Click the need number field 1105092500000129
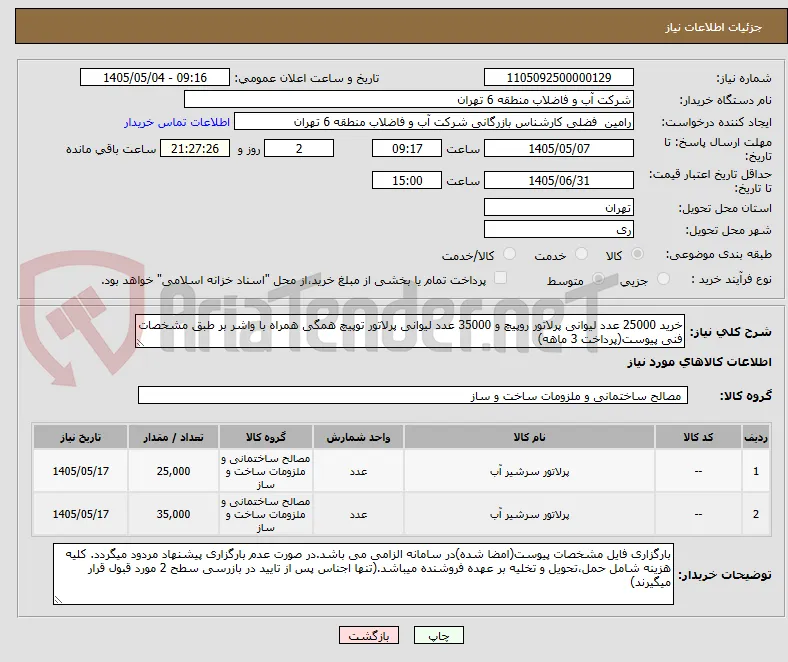This screenshot has width=788, height=662. pos(559,77)
